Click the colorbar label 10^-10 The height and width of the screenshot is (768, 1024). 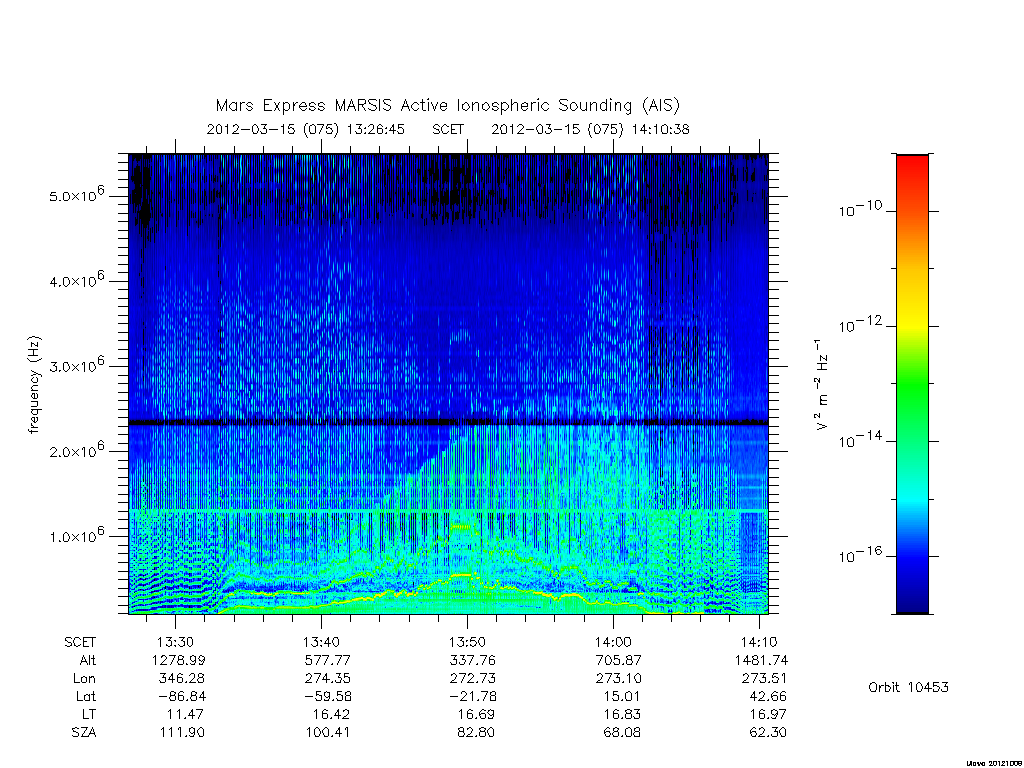pos(861,209)
